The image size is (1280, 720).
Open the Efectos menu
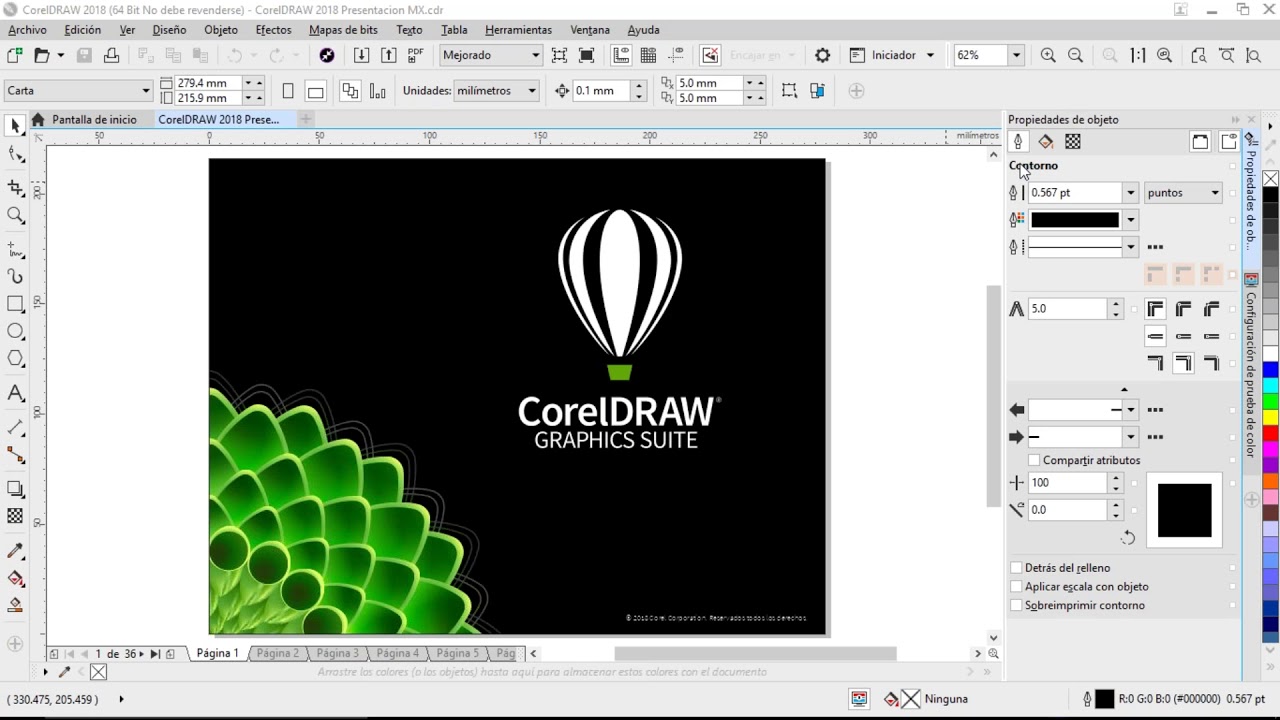point(273,30)
